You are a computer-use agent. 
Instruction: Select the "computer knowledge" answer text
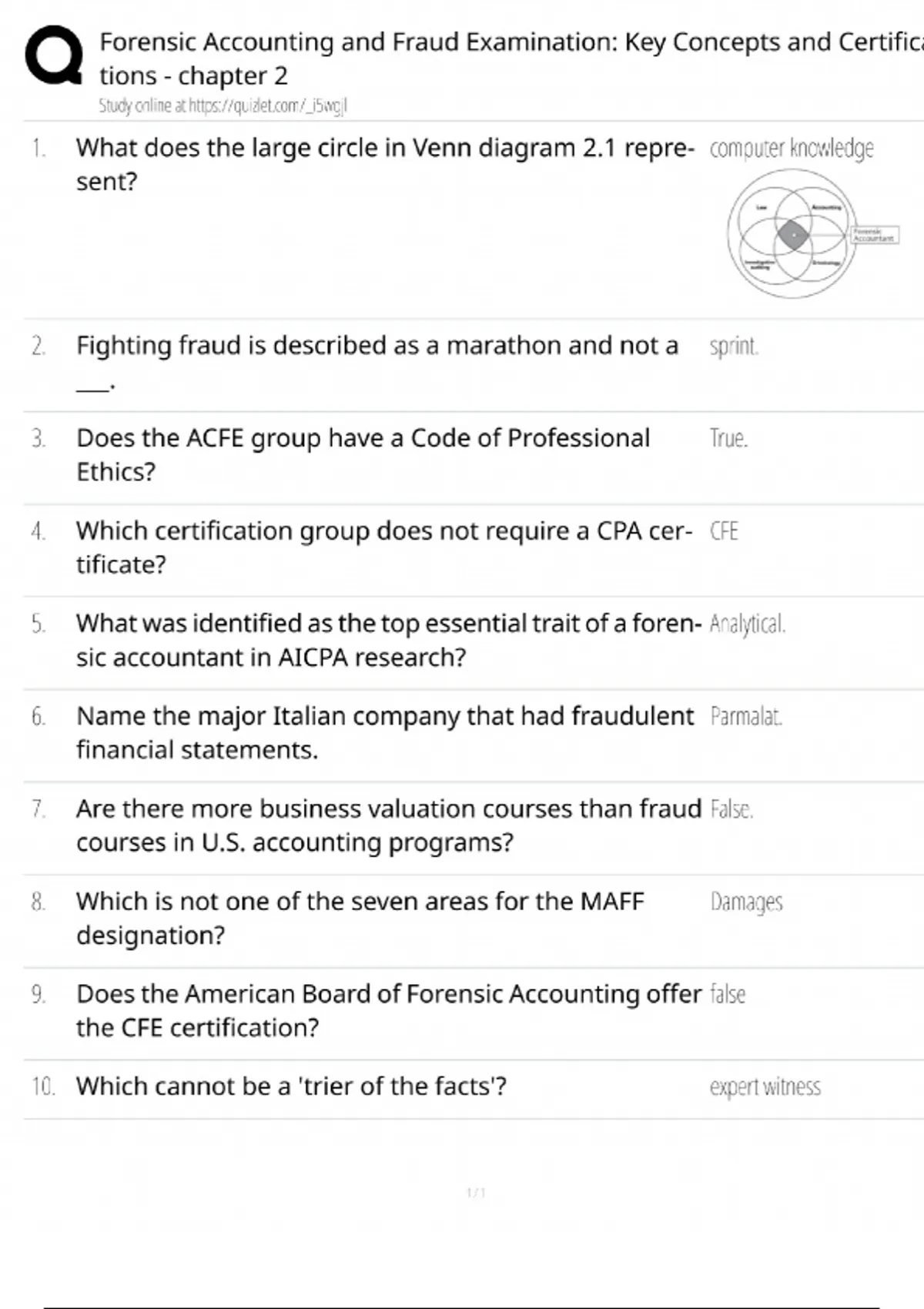click(x=791, y=148)
